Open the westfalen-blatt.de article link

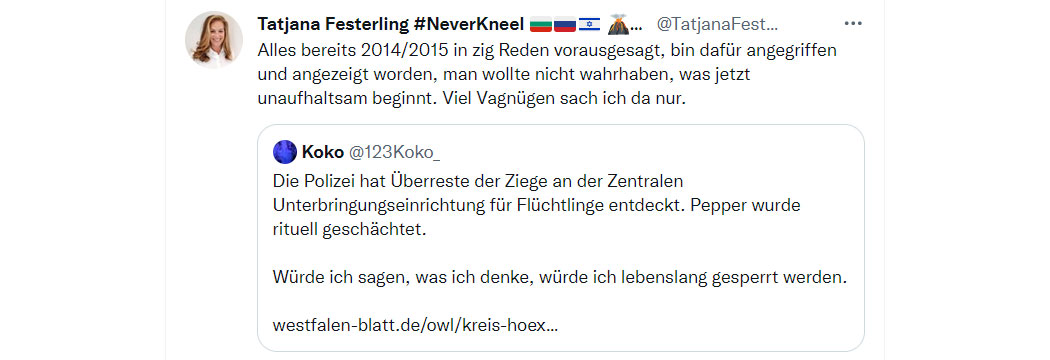click(x=415, y=326)
